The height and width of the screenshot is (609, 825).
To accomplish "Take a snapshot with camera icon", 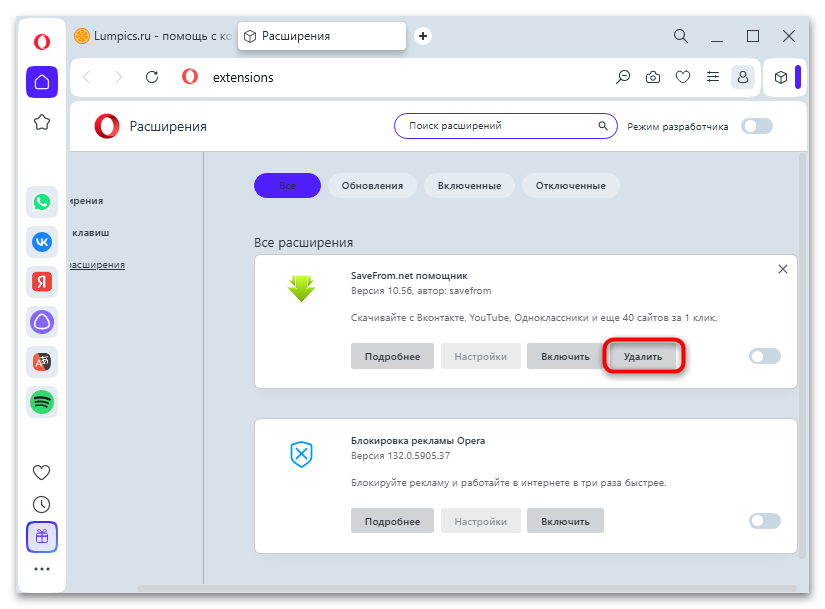I will [x=653, y=77].
